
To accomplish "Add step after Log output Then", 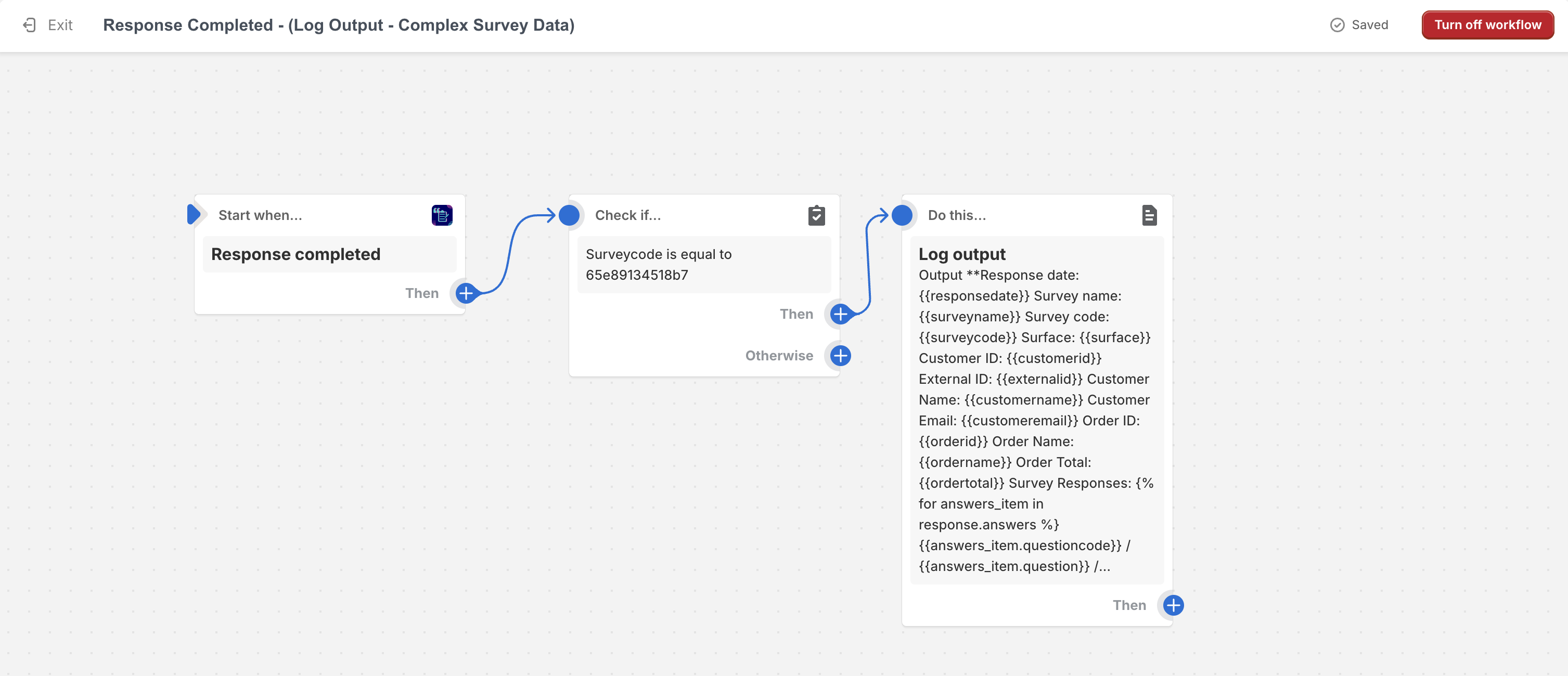I will (x=1174, y=605).
